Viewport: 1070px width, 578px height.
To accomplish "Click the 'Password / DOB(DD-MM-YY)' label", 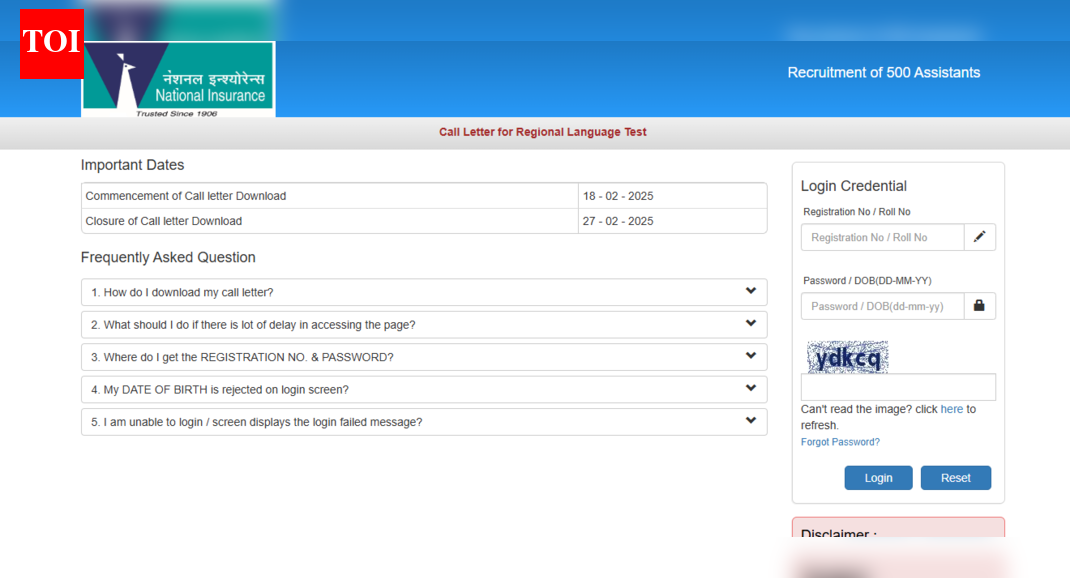I will pos(867,280).
